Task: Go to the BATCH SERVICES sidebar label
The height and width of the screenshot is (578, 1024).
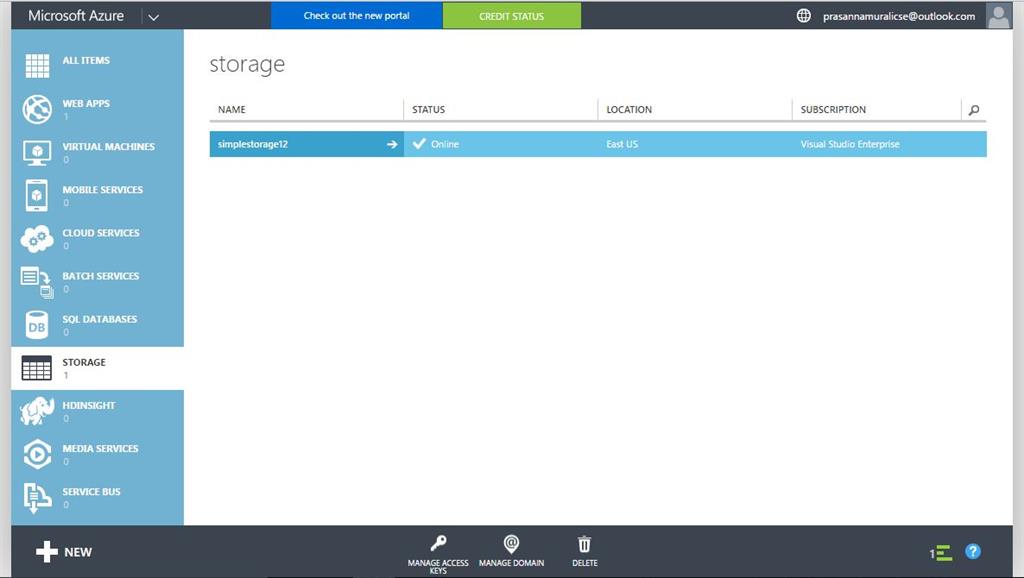Action: click(101, 276)
